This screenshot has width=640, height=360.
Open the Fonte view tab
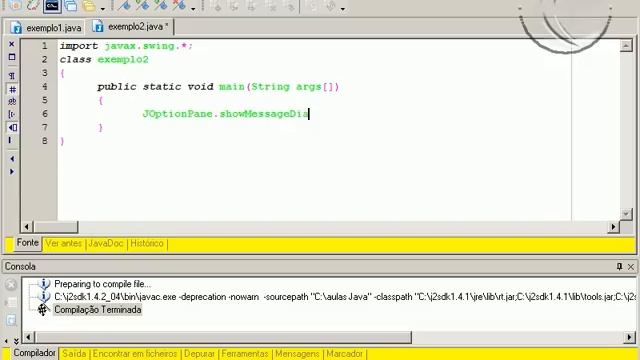point(27,242)
